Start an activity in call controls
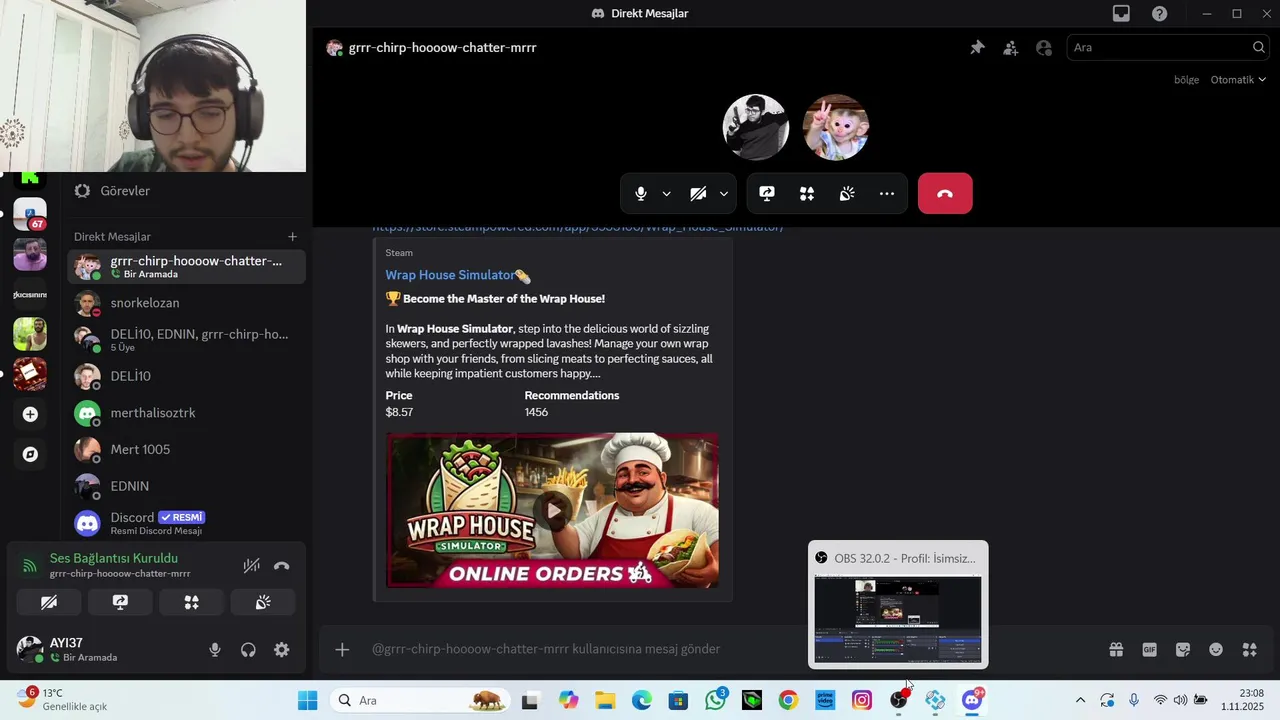This screenshot has height=720, width=1280. pyautogui.click(x=807, y=194)
